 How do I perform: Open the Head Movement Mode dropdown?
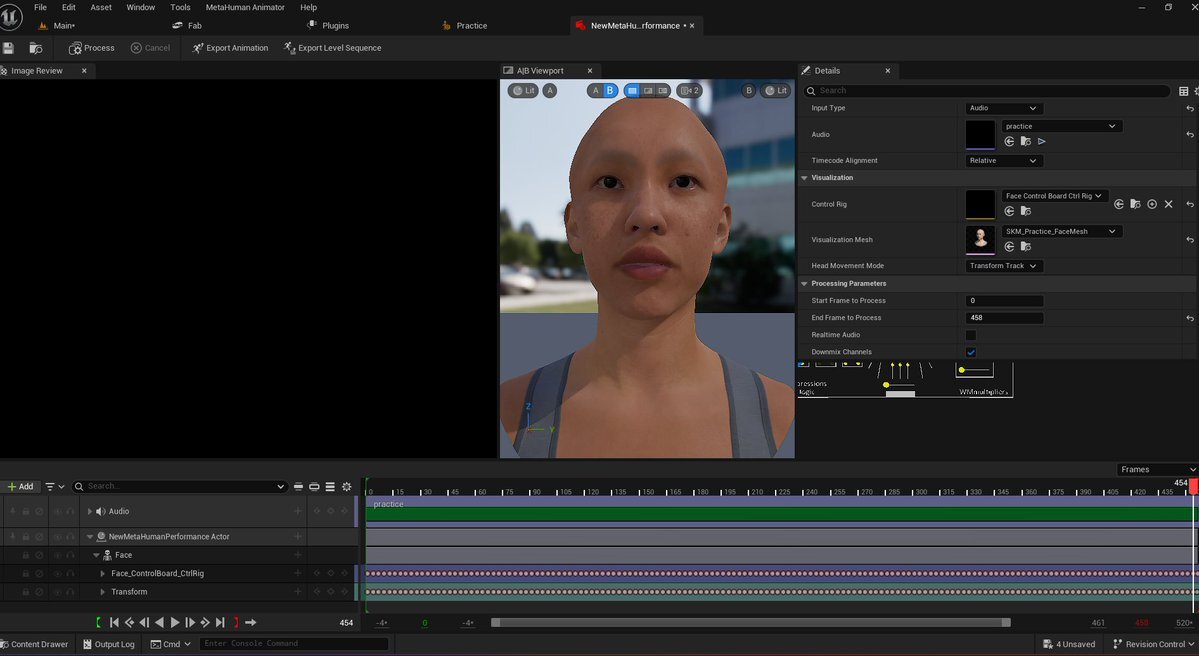[1004, 266]
